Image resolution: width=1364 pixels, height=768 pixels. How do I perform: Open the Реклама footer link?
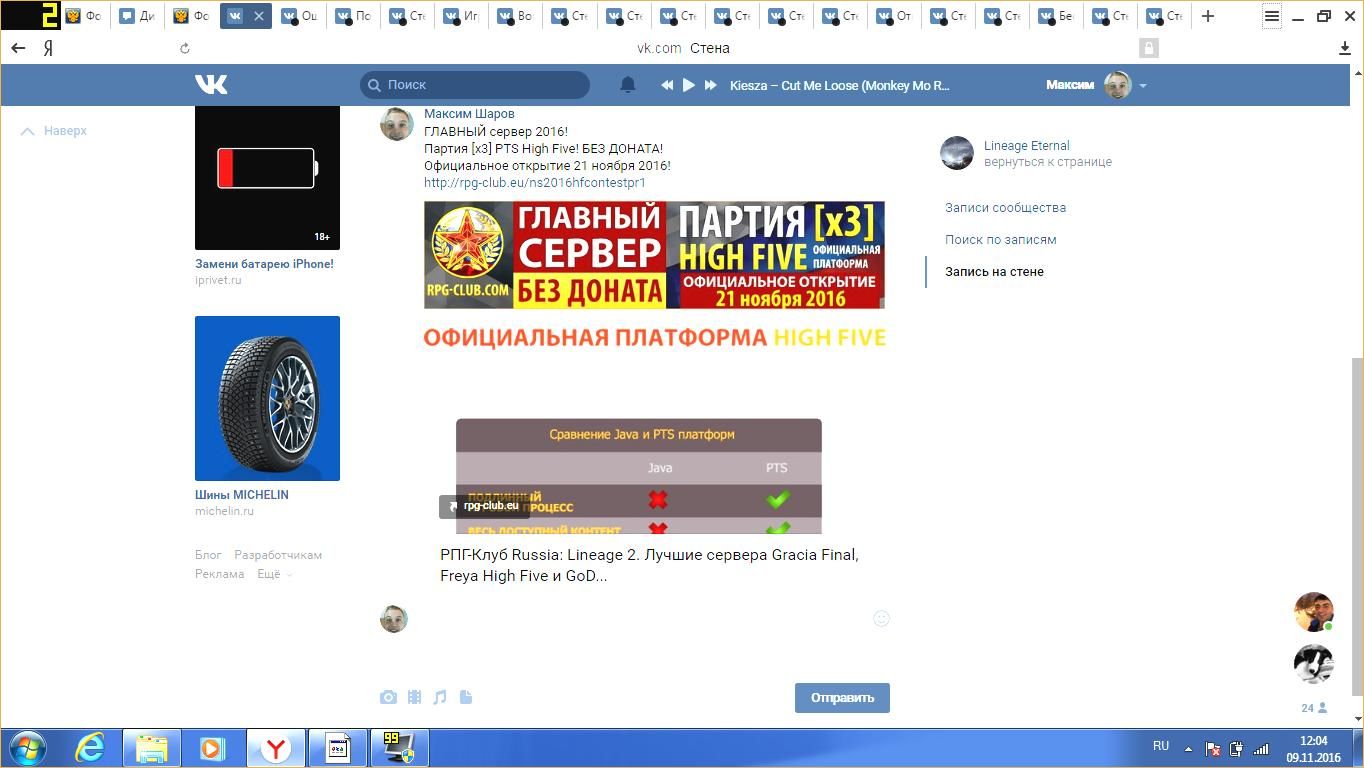[220, 574]
